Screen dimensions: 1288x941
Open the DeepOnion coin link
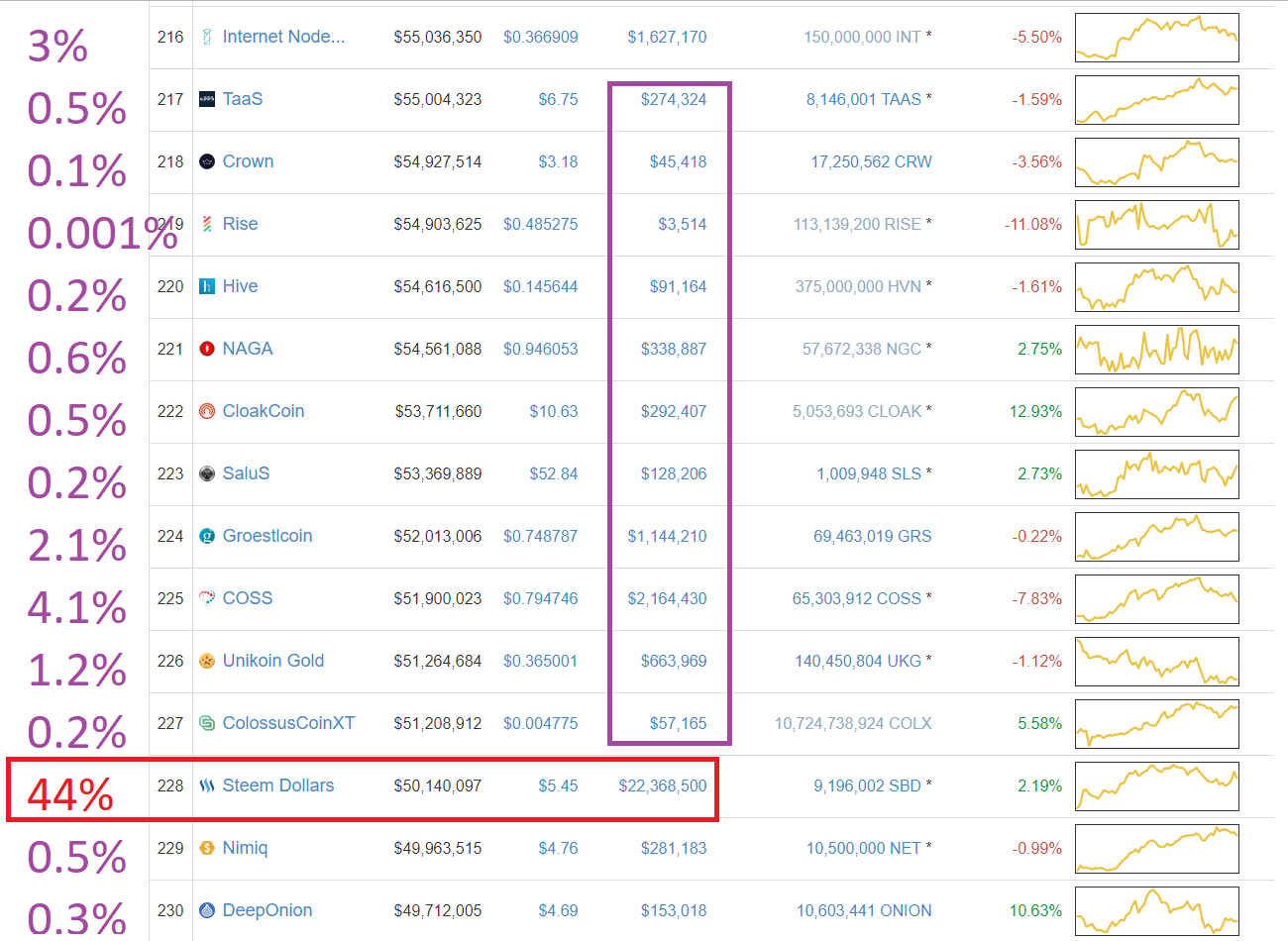point(268,910)
